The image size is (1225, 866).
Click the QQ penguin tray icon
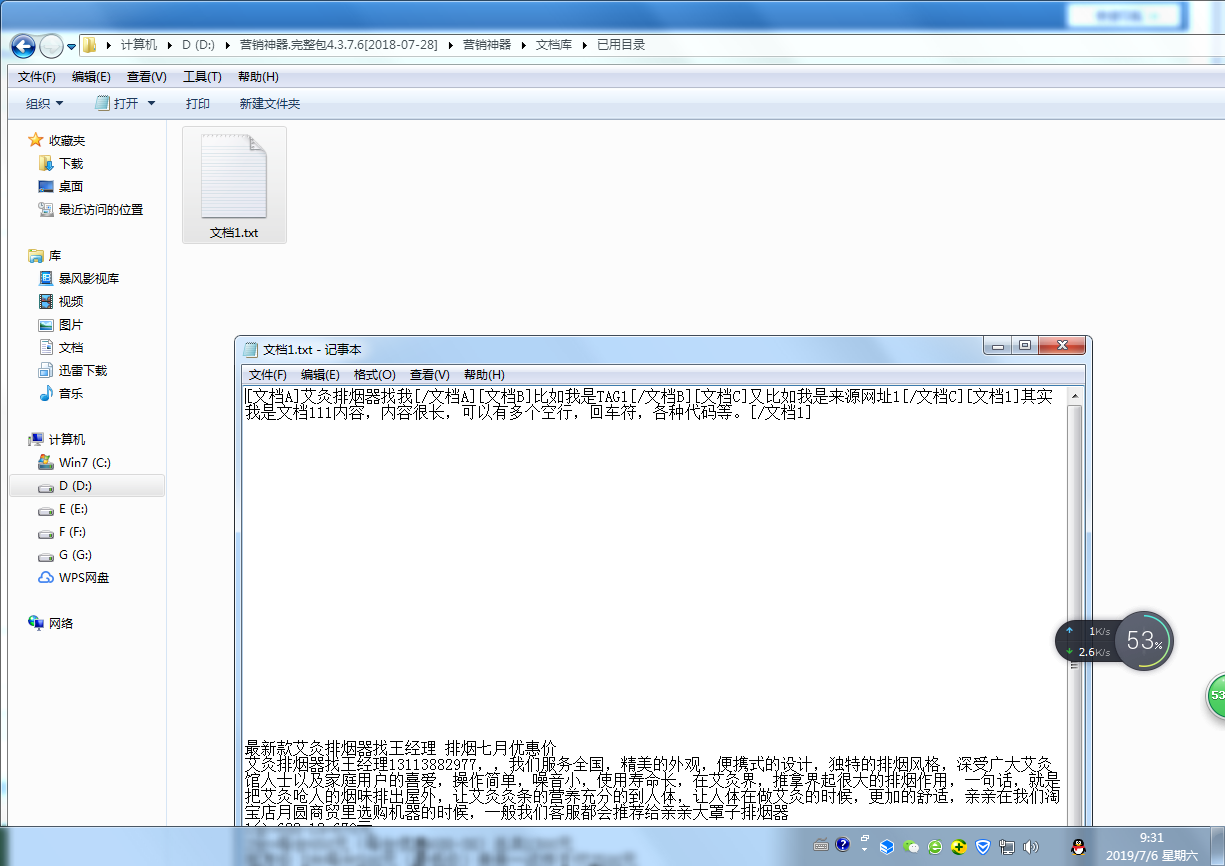click(1078, 847)
